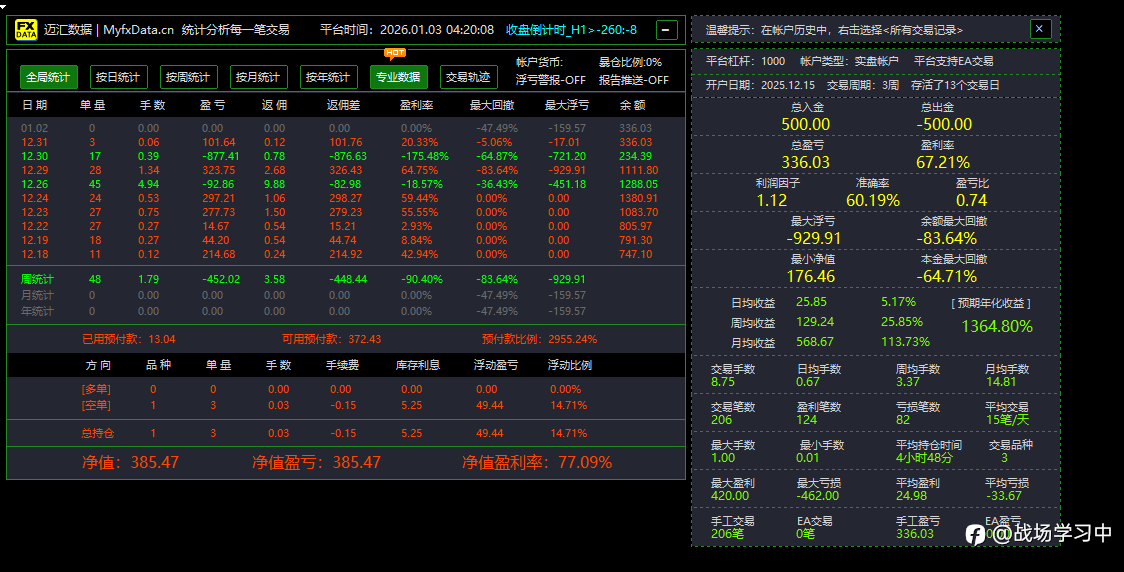Screen dimensions: 1124x572
Task: Click the 日期 column header
Action: tap(34, 105)
